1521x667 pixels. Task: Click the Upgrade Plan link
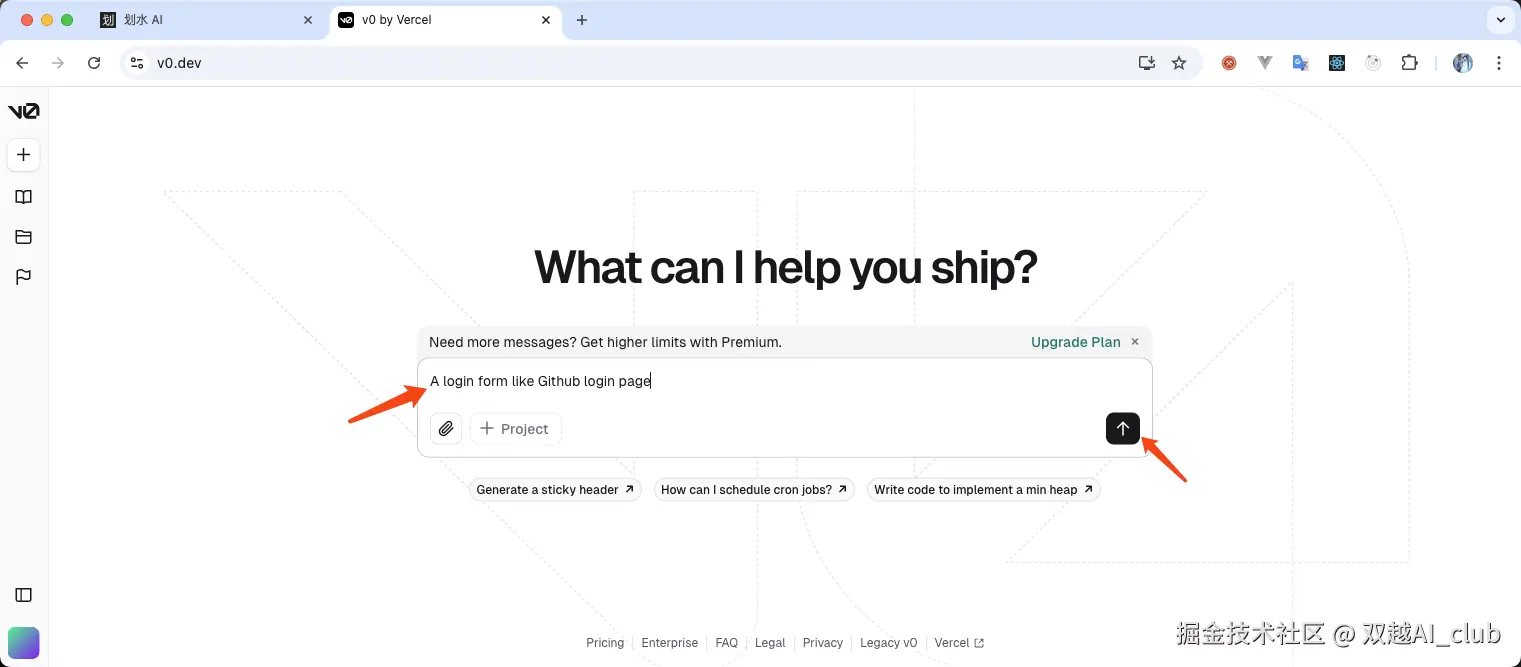pos(1075,342)
